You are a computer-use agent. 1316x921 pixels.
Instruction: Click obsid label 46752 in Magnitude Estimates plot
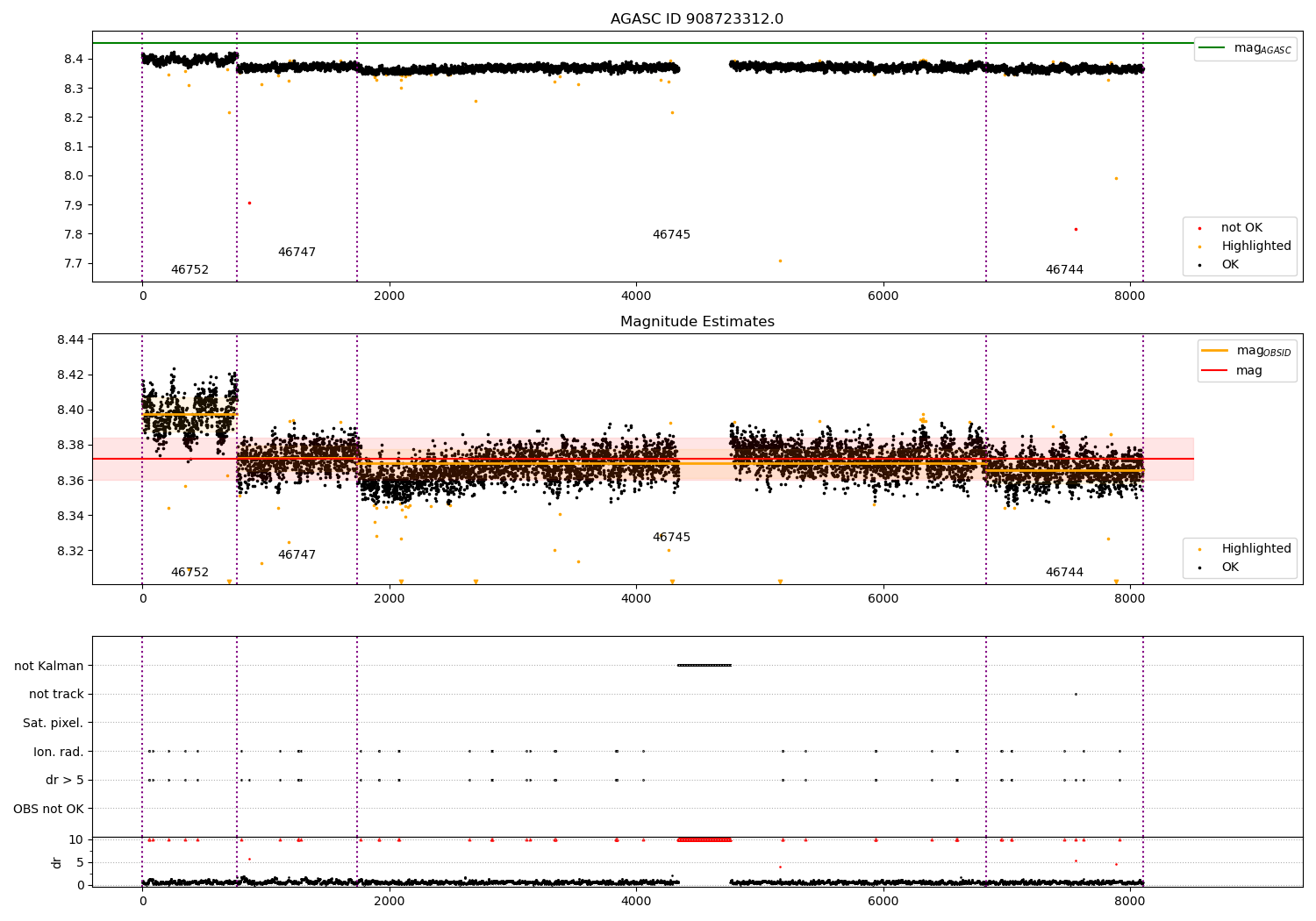click(190, 573)
